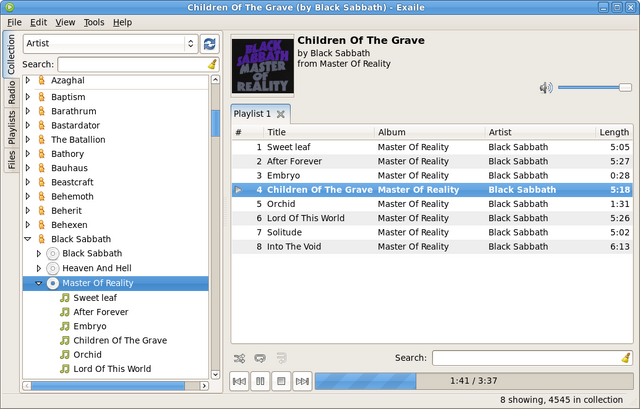The height and width of the screenshot is (409, 640).
Task: Expand the Beastcraft artist node
Action: (x=28, y=182)
